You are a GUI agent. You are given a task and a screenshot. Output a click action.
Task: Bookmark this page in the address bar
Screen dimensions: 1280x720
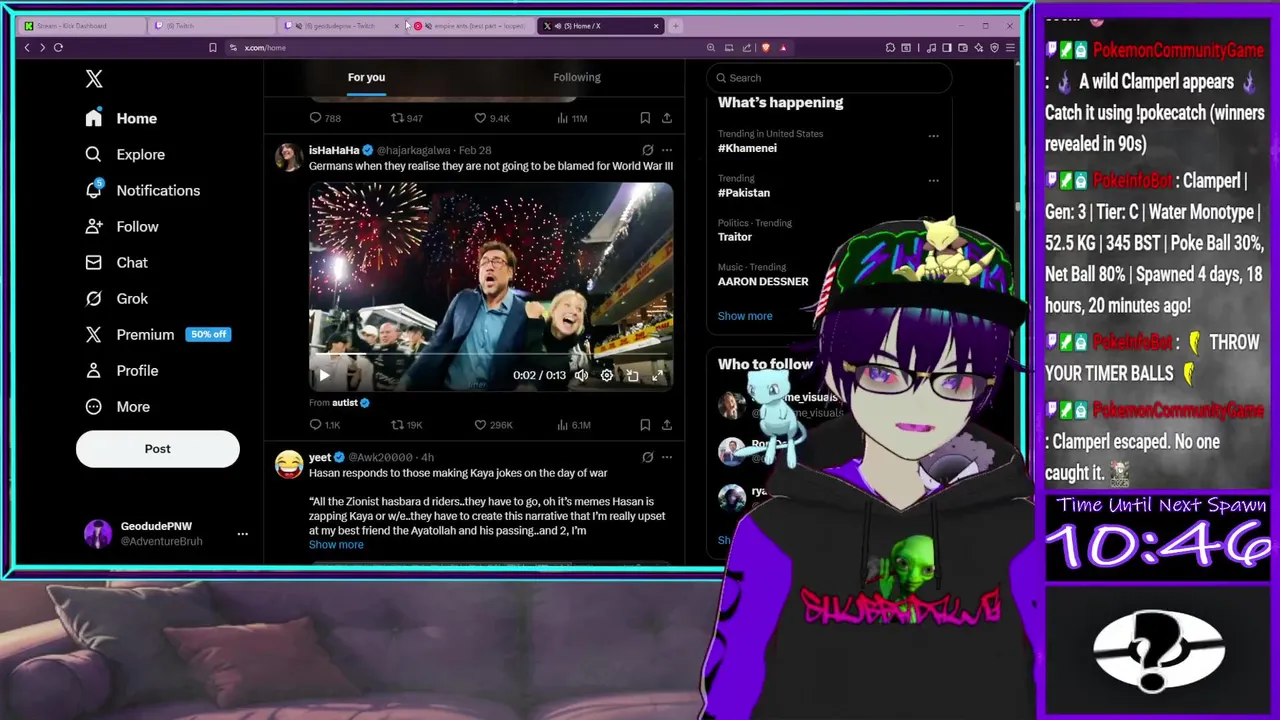pos(212,47)
